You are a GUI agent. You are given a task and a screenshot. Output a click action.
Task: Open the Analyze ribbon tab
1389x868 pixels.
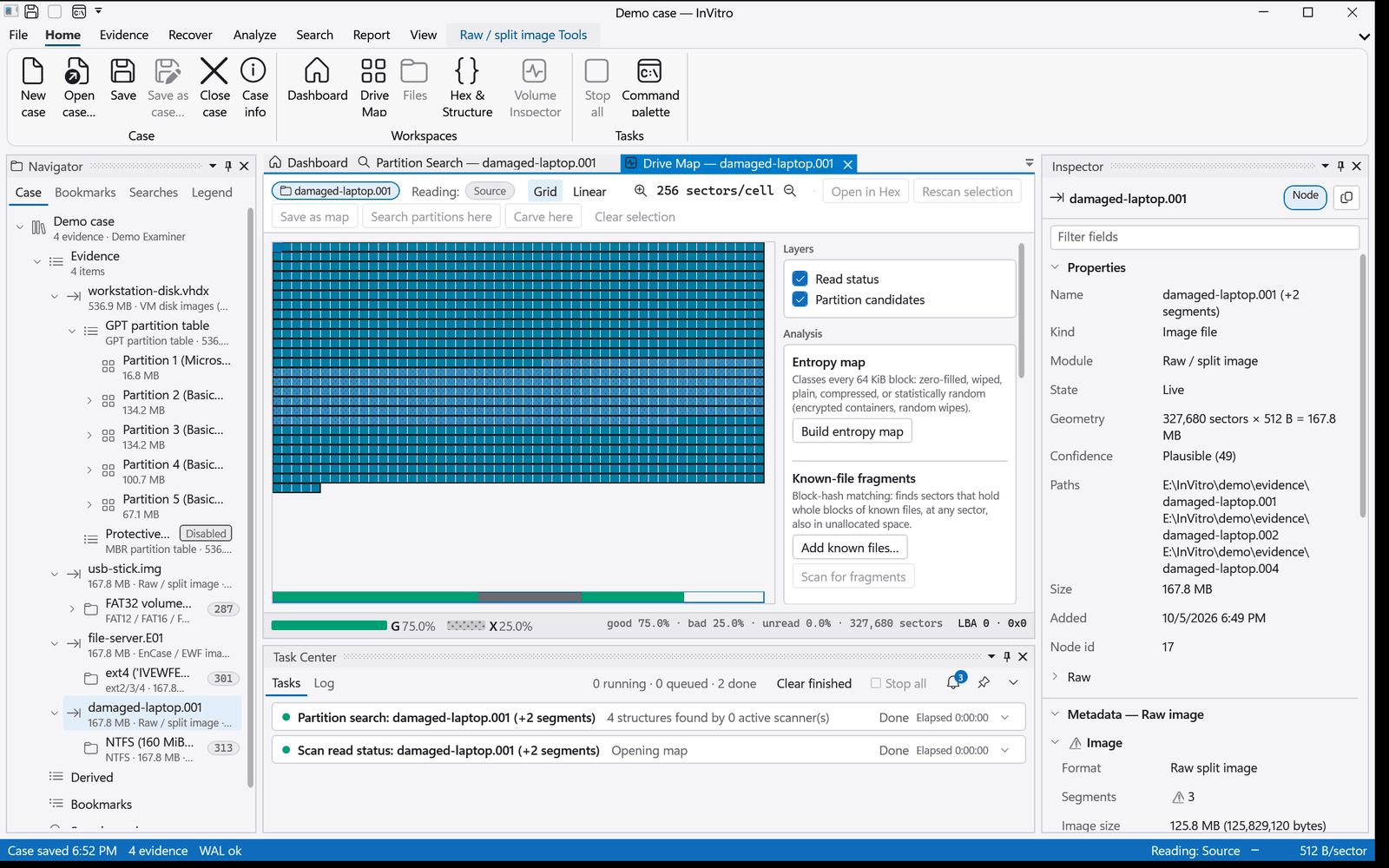tap(254, 35)
